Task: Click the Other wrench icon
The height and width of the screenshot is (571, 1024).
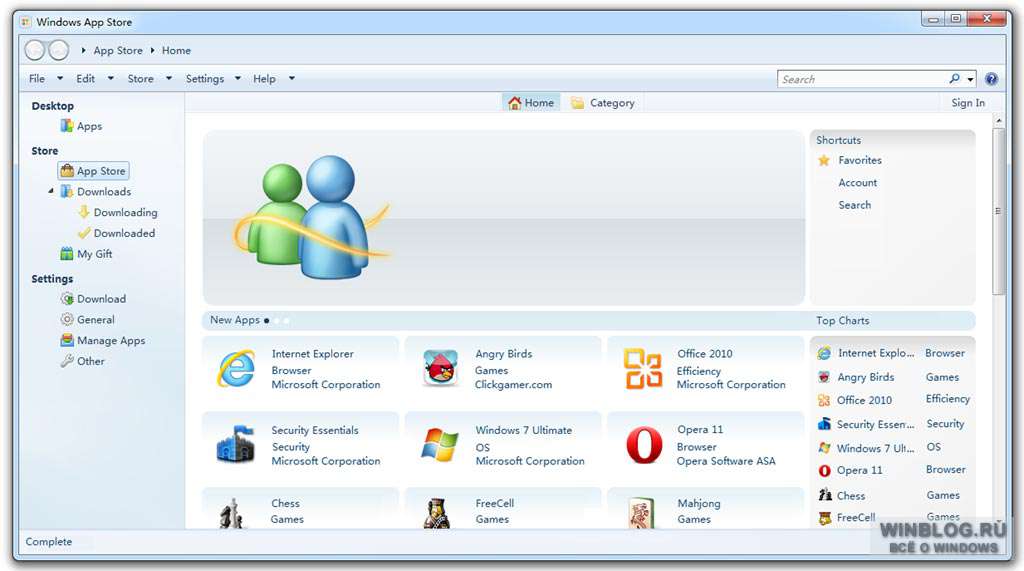Action: [x=67, y=361]
